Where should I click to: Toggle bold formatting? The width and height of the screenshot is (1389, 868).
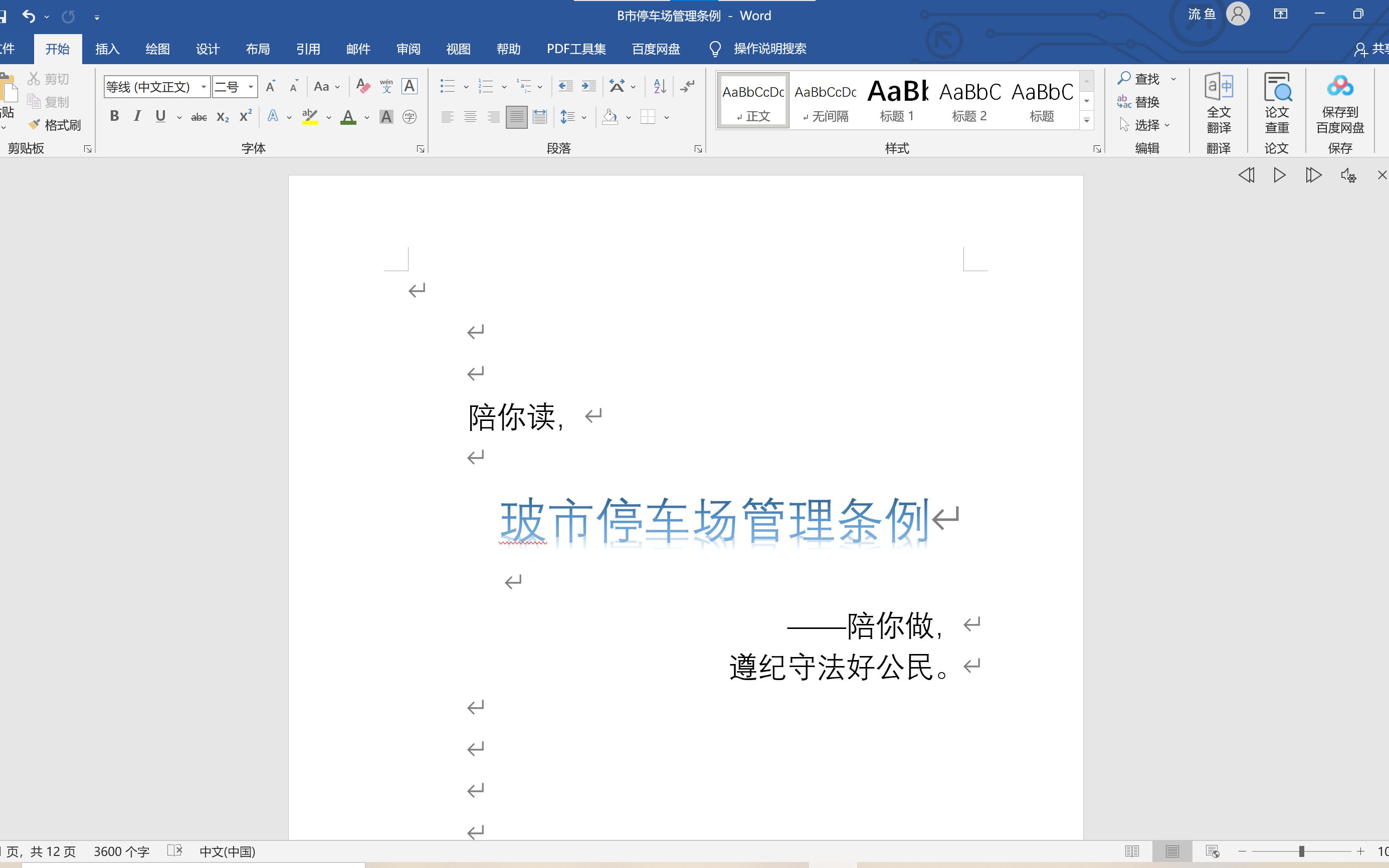pyautogui.click(x=114, y=117)
